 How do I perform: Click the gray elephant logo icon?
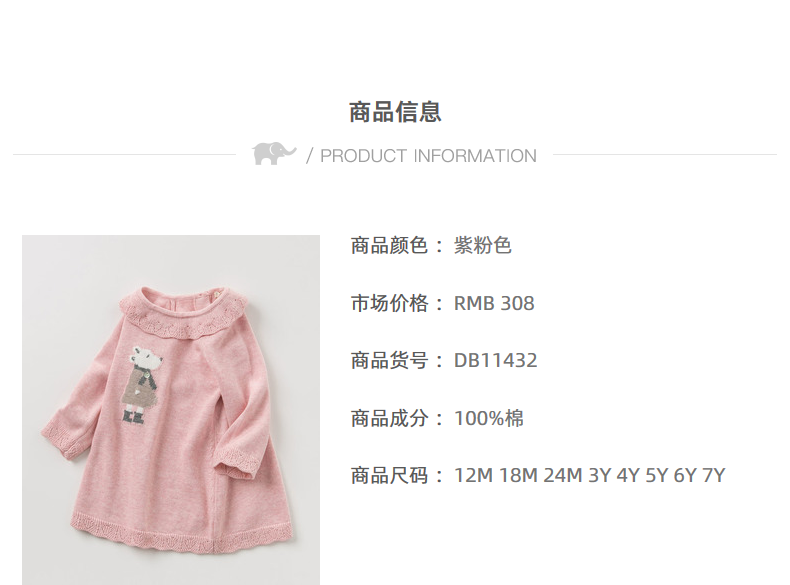pyautogui.click(x=274, y=153)
